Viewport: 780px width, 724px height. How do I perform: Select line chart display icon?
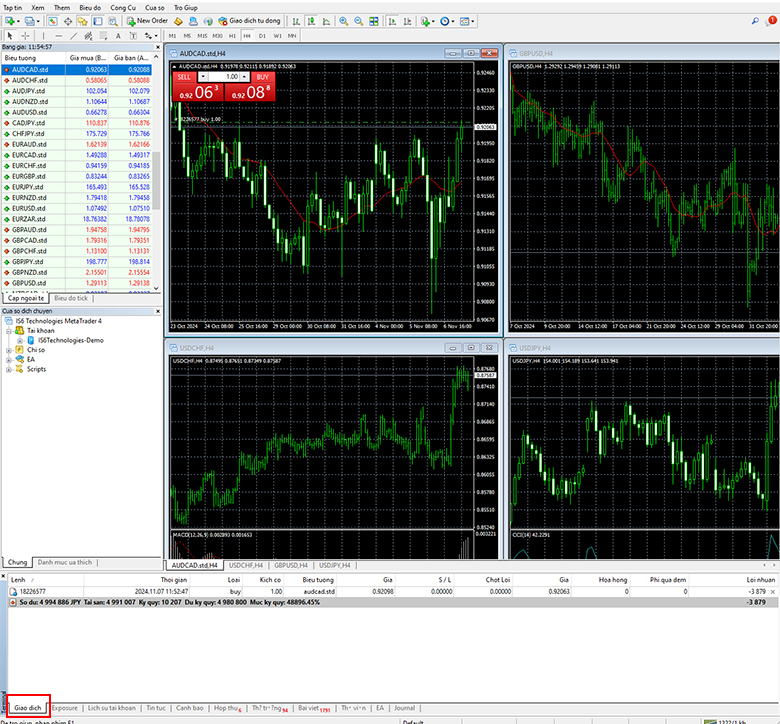pyautogui.click(x=326, y=21)
